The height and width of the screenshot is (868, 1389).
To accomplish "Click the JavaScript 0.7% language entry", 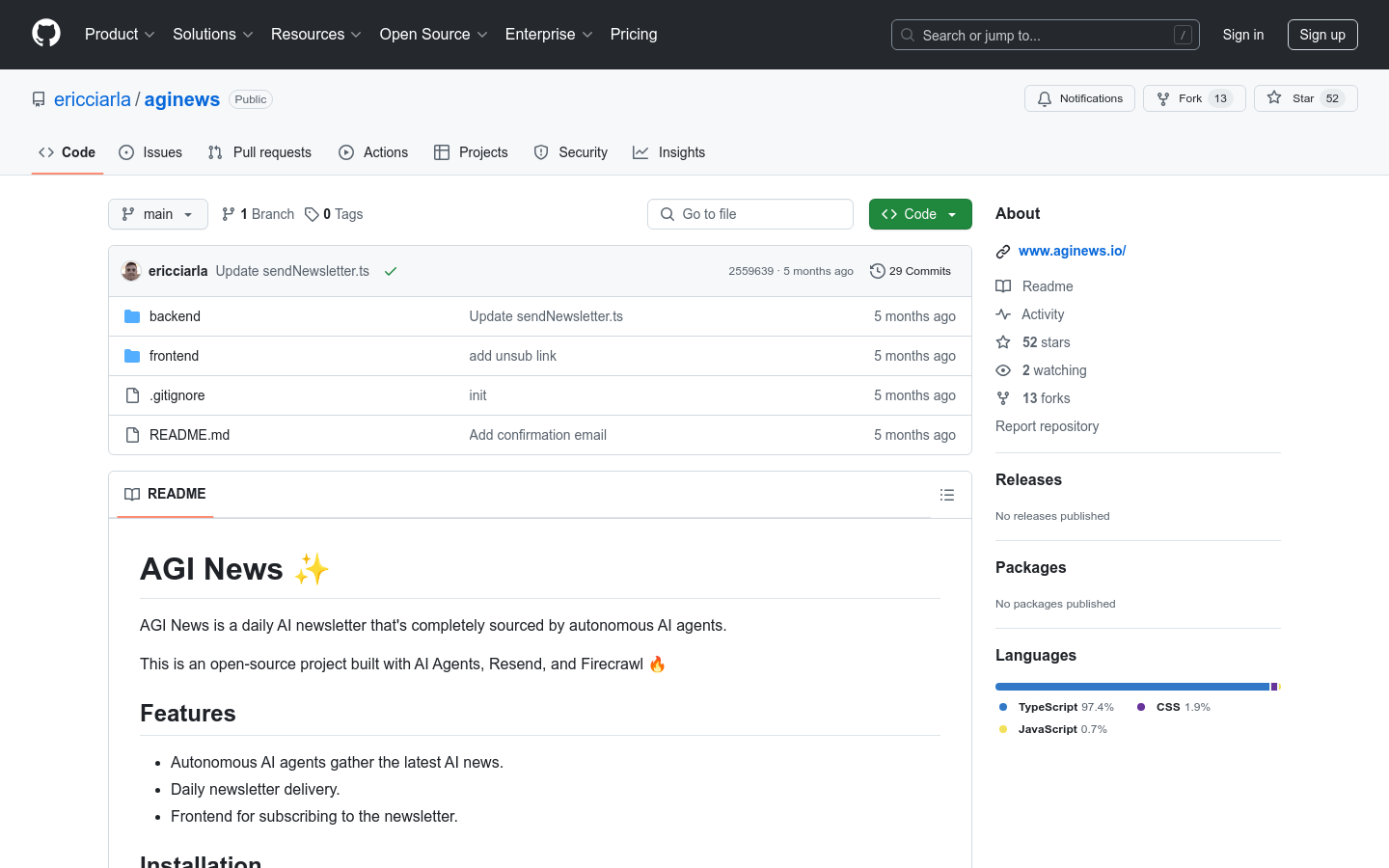I will tap(1053, 729).
